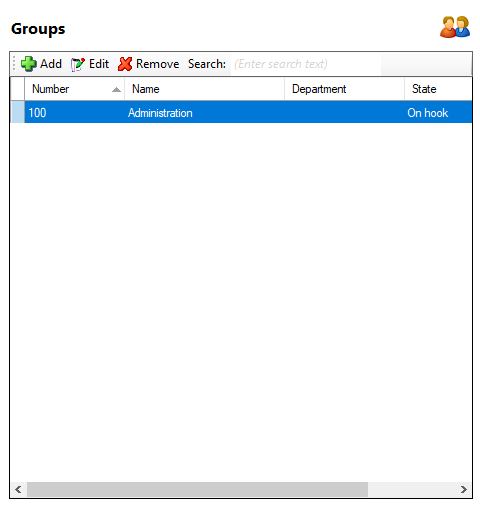The width and height of the screenshot is (480, 508).
Task: Sort by Department column header
Action: pyautogui.click(x=344, y=89)
